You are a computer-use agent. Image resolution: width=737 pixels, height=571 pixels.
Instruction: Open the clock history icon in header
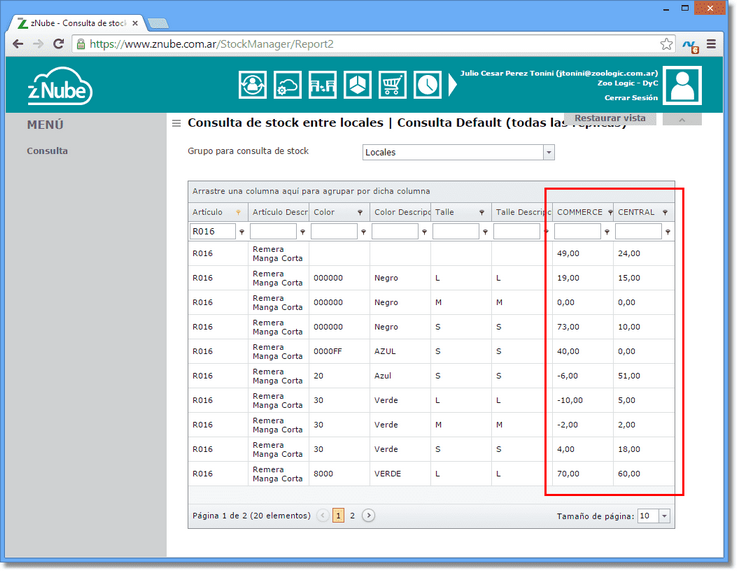point(427,85)
